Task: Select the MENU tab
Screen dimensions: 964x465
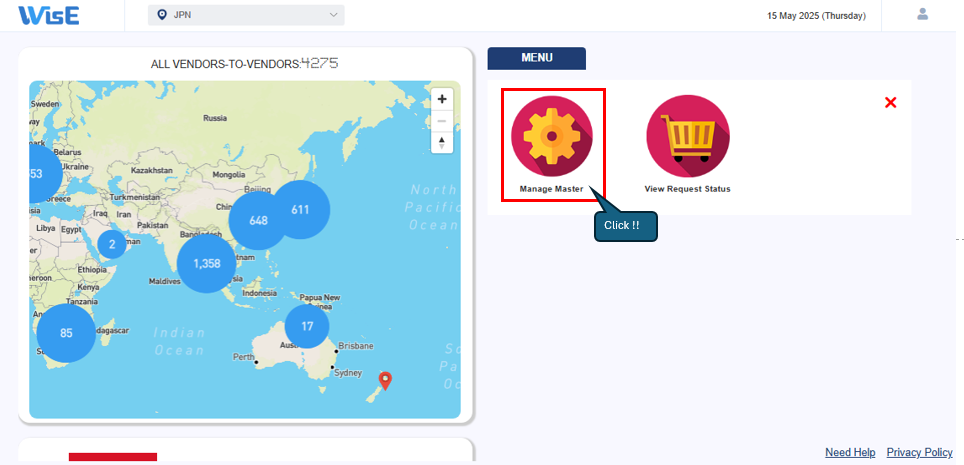Action: 536,58
